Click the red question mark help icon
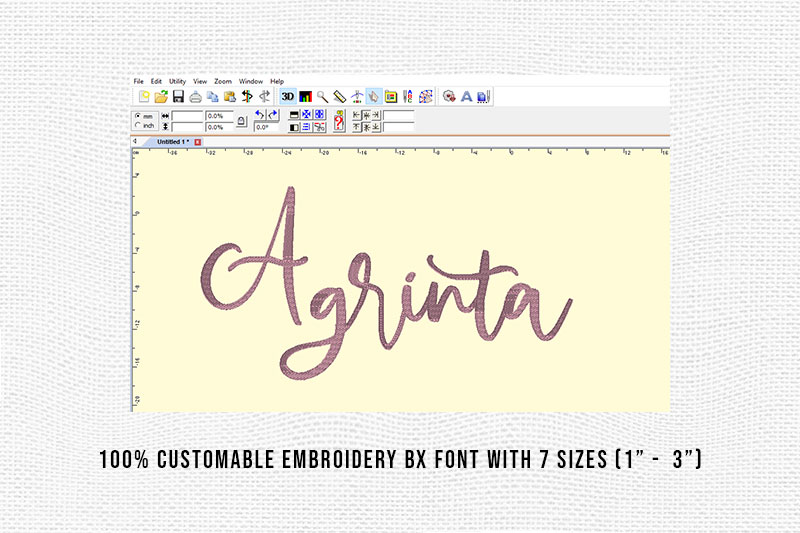800x533 pixels. click(x=339, y=121)
